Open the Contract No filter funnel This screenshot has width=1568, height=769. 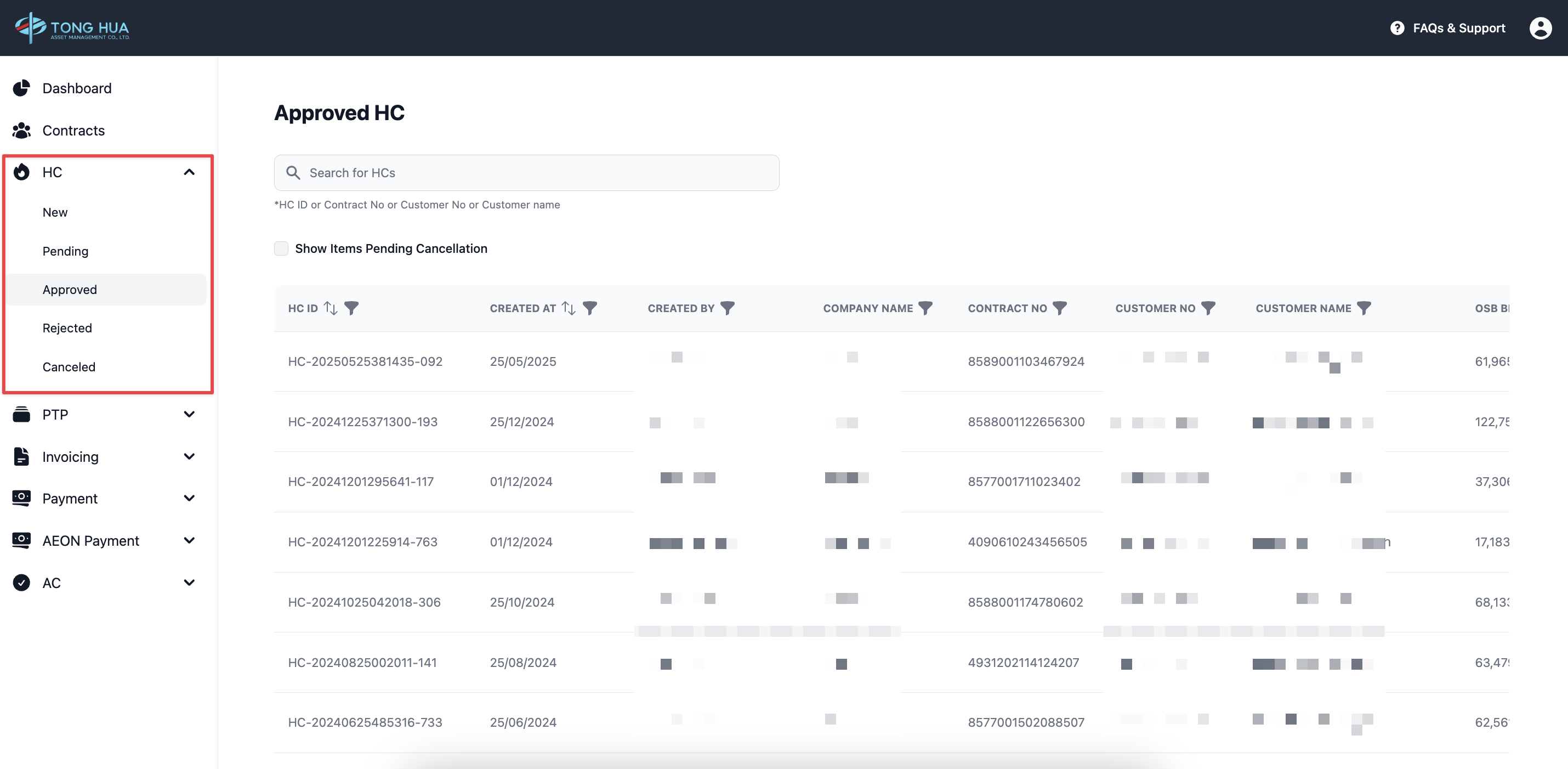(1060, 308)
